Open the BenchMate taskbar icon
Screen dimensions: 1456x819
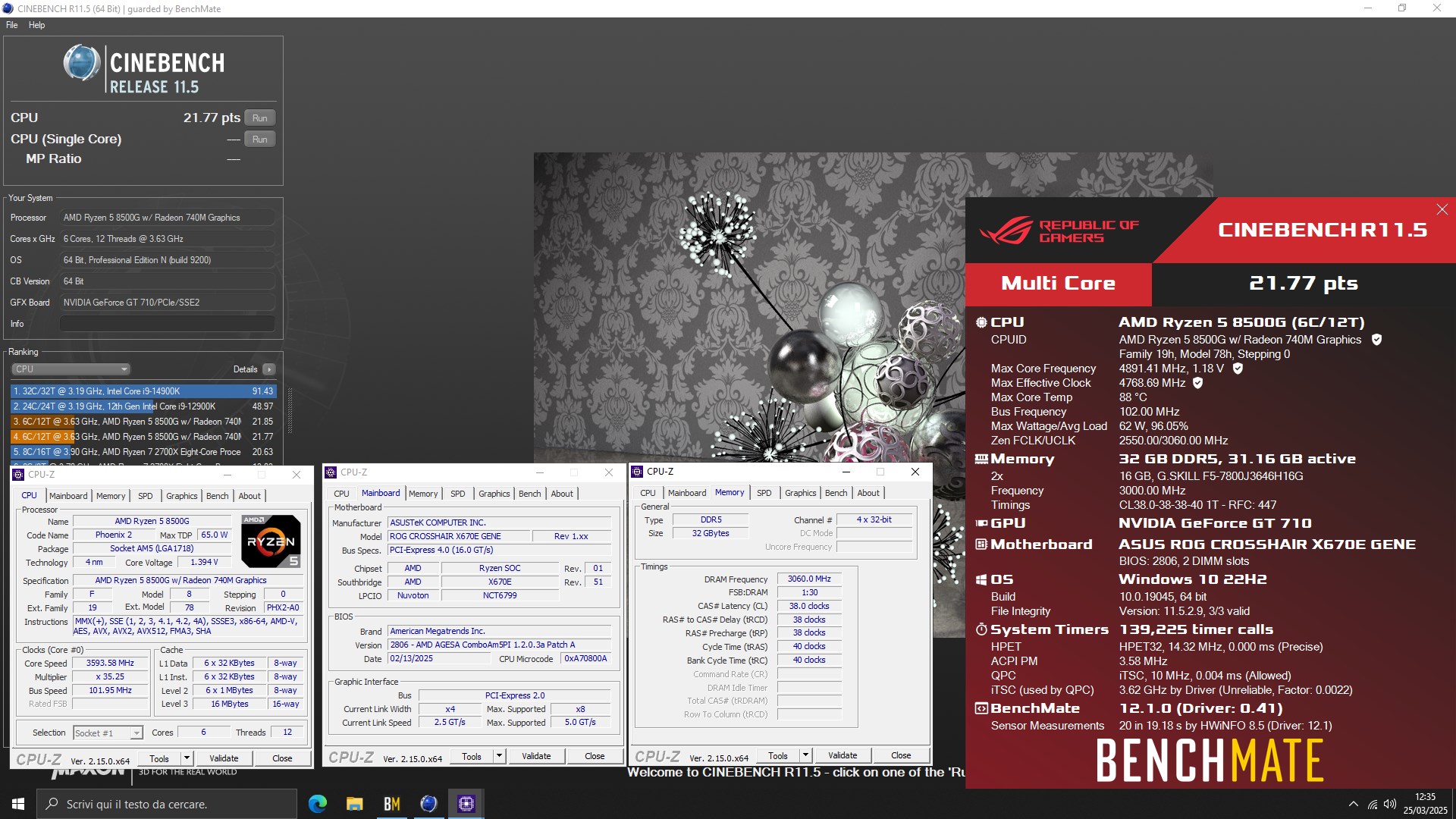(x=392, y=804)
